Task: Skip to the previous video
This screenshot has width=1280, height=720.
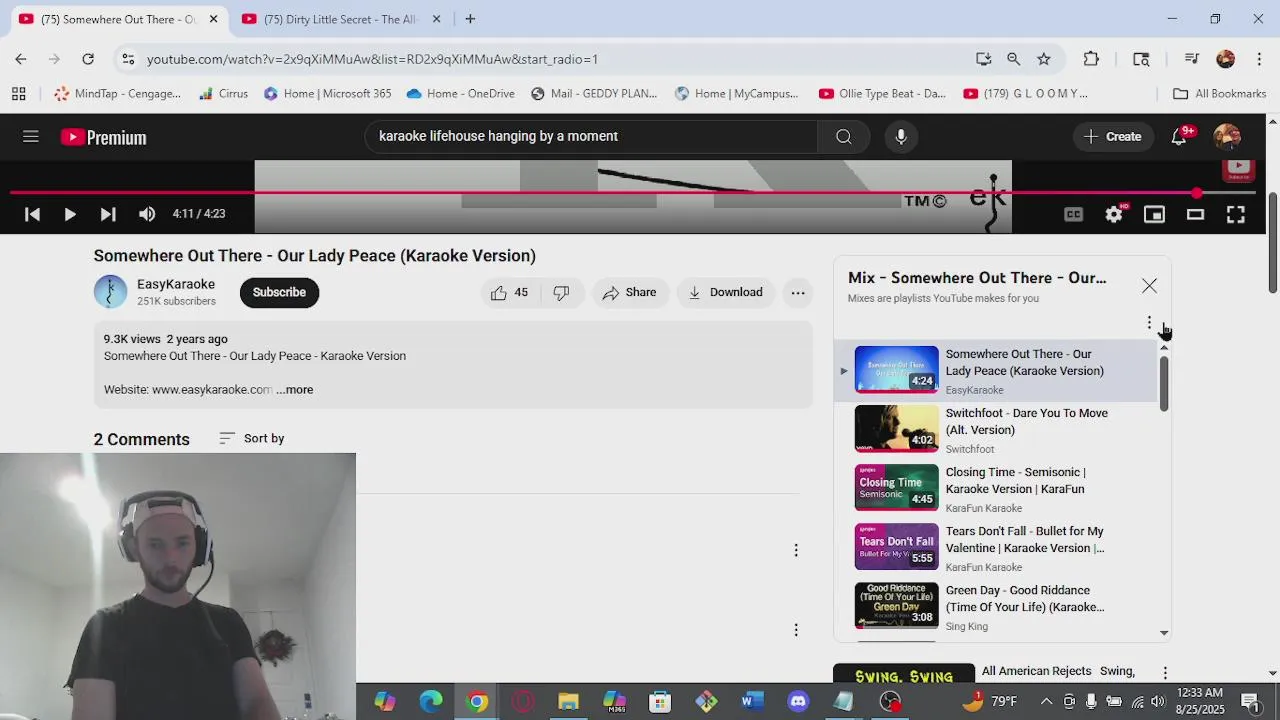Action: click(x=32, y=214)
